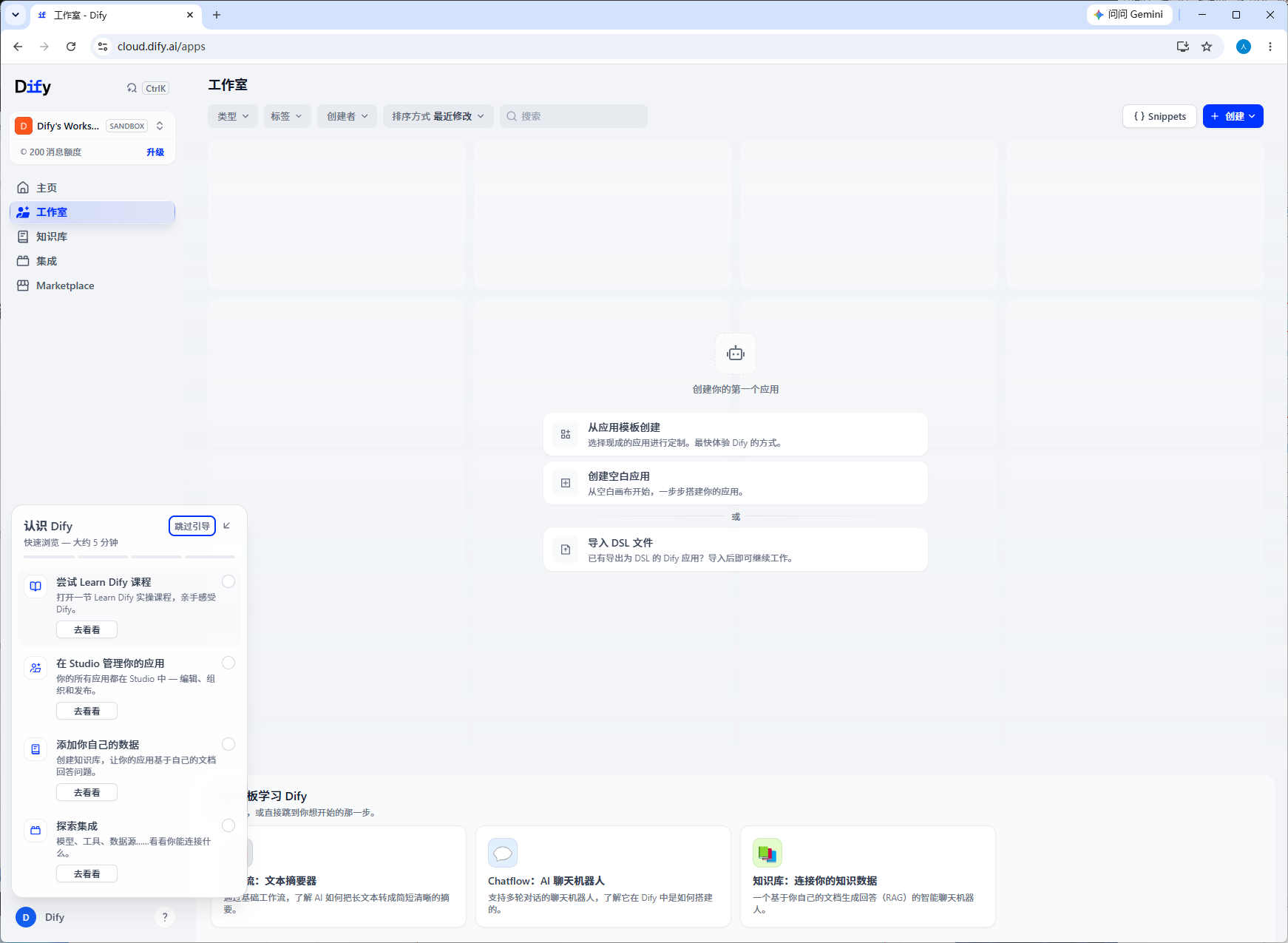Expand the workspace switcher chevrons
Viewport: 1288px width, 943px height.
(x=160, y=126)
